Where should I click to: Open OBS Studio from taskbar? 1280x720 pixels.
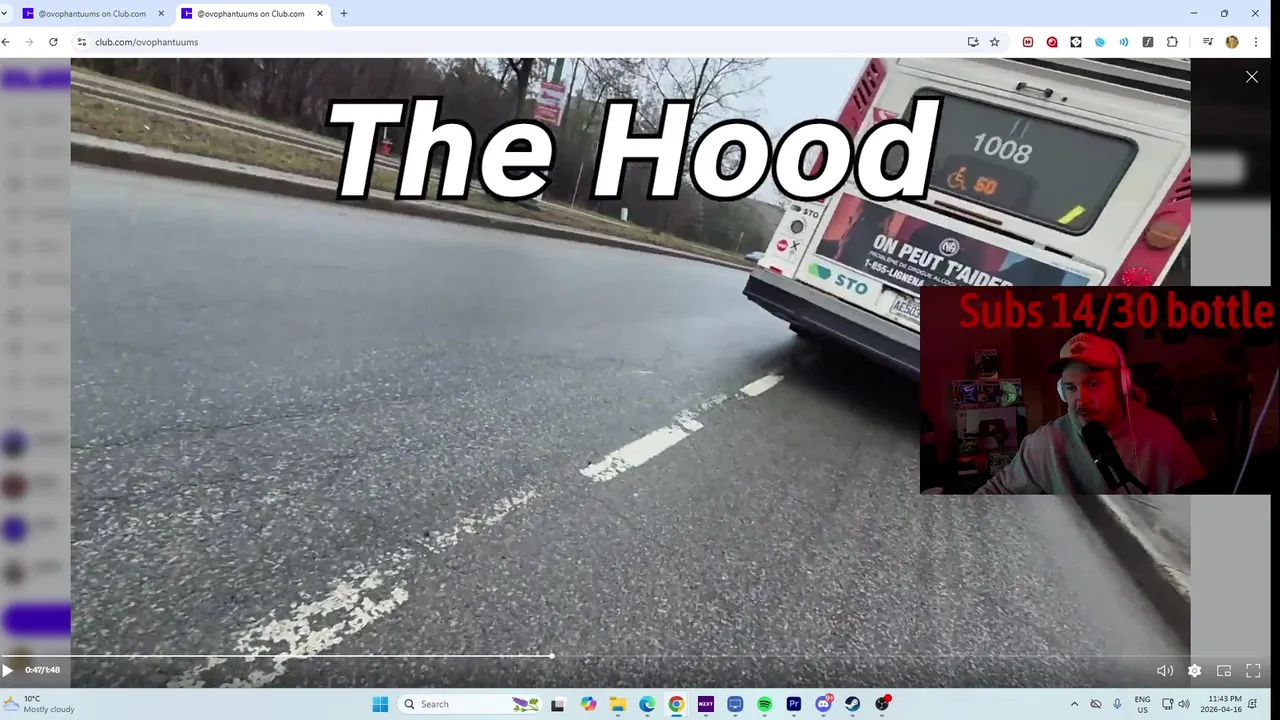click(x=882, y=704)
